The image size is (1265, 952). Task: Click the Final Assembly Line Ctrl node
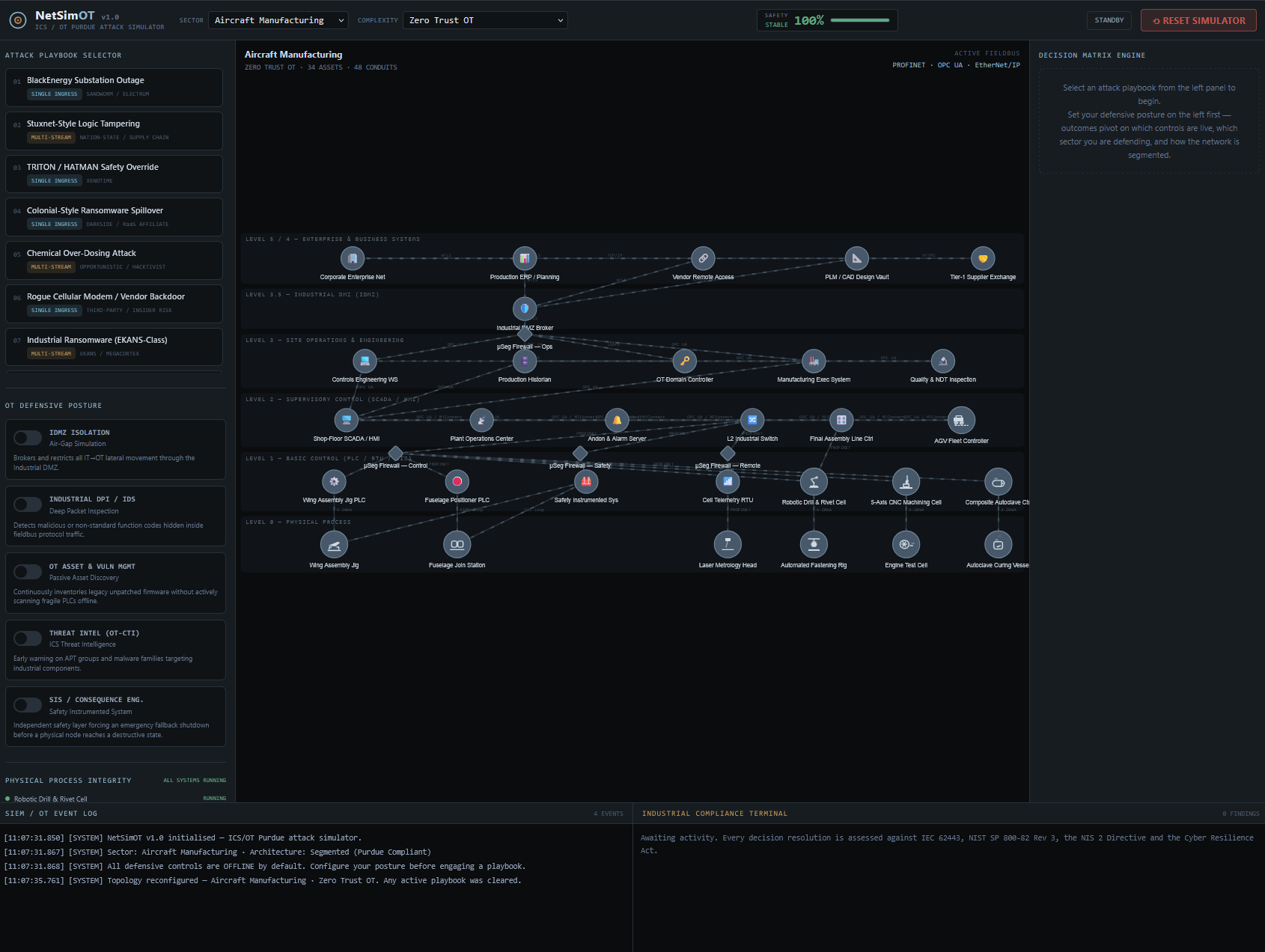[x=841, y=420]
